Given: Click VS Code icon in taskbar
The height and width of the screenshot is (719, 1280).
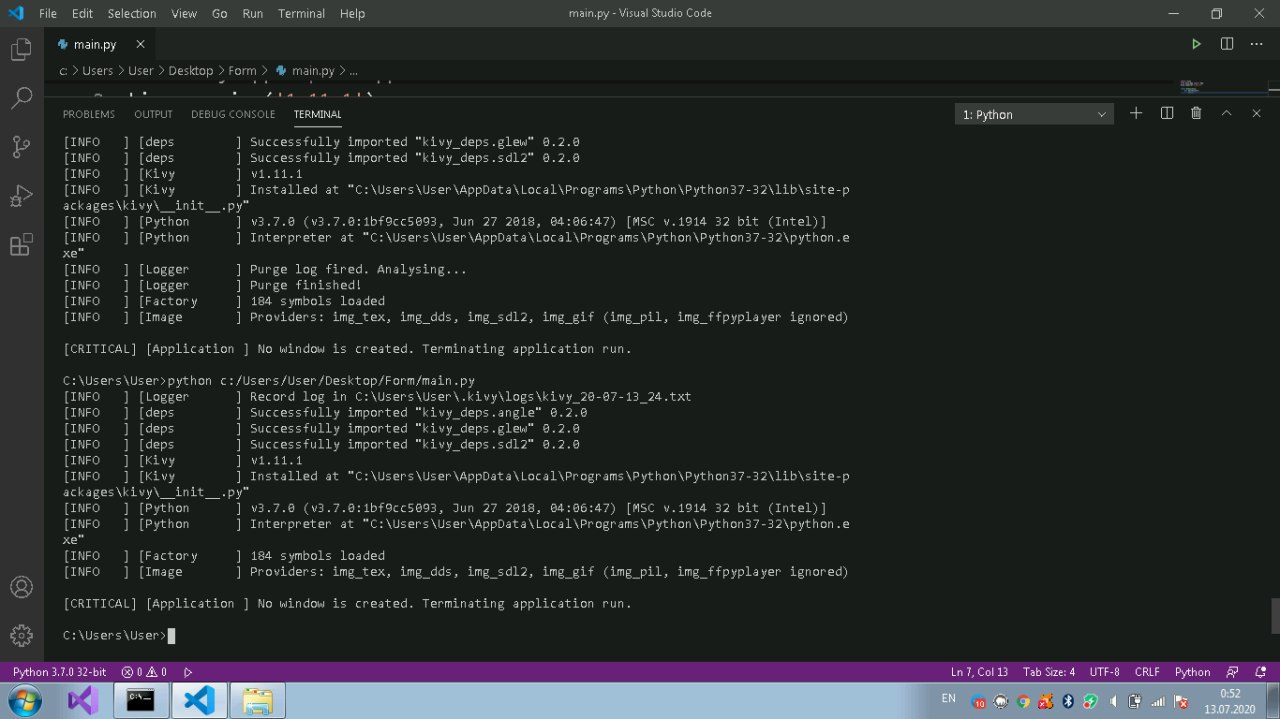Looking at the screenshot, I should [199, 700].
